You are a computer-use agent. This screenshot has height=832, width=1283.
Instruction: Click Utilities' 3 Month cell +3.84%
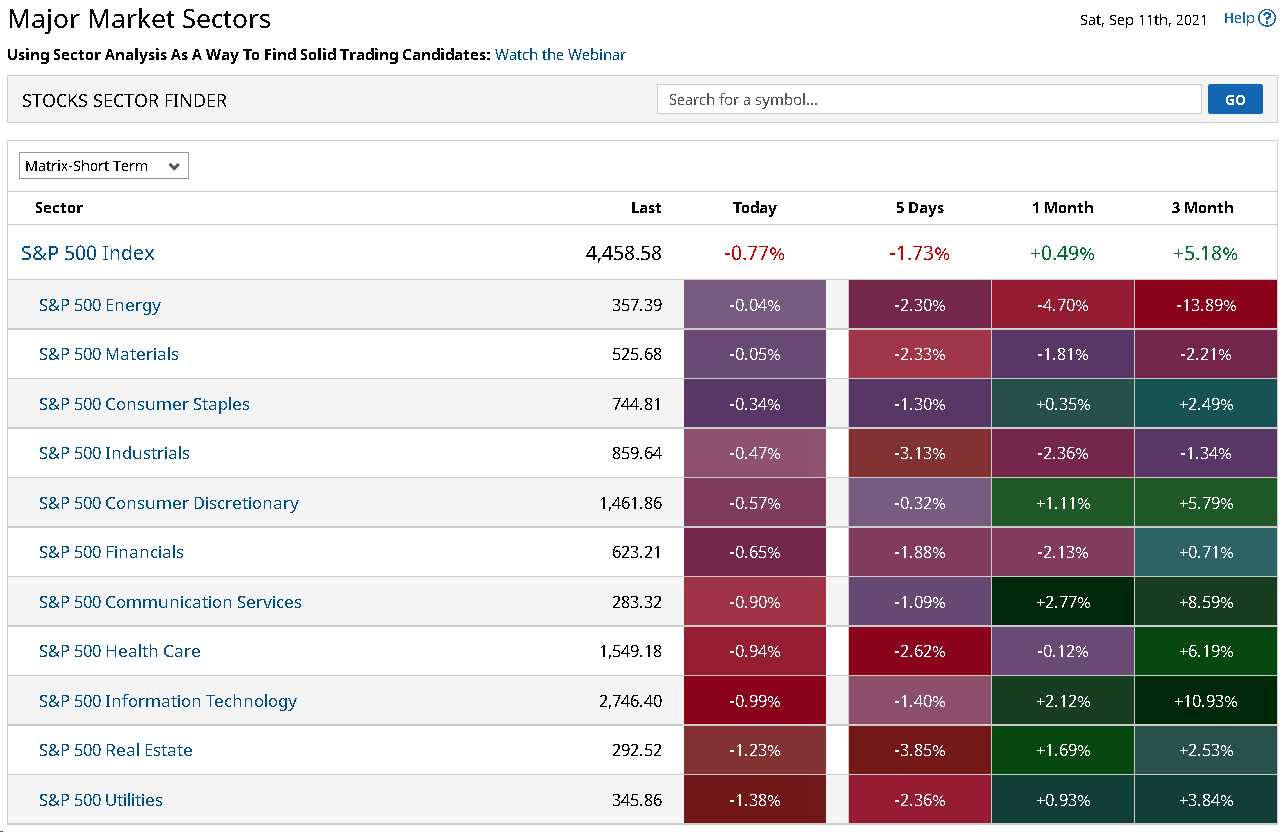[1206, 800]
